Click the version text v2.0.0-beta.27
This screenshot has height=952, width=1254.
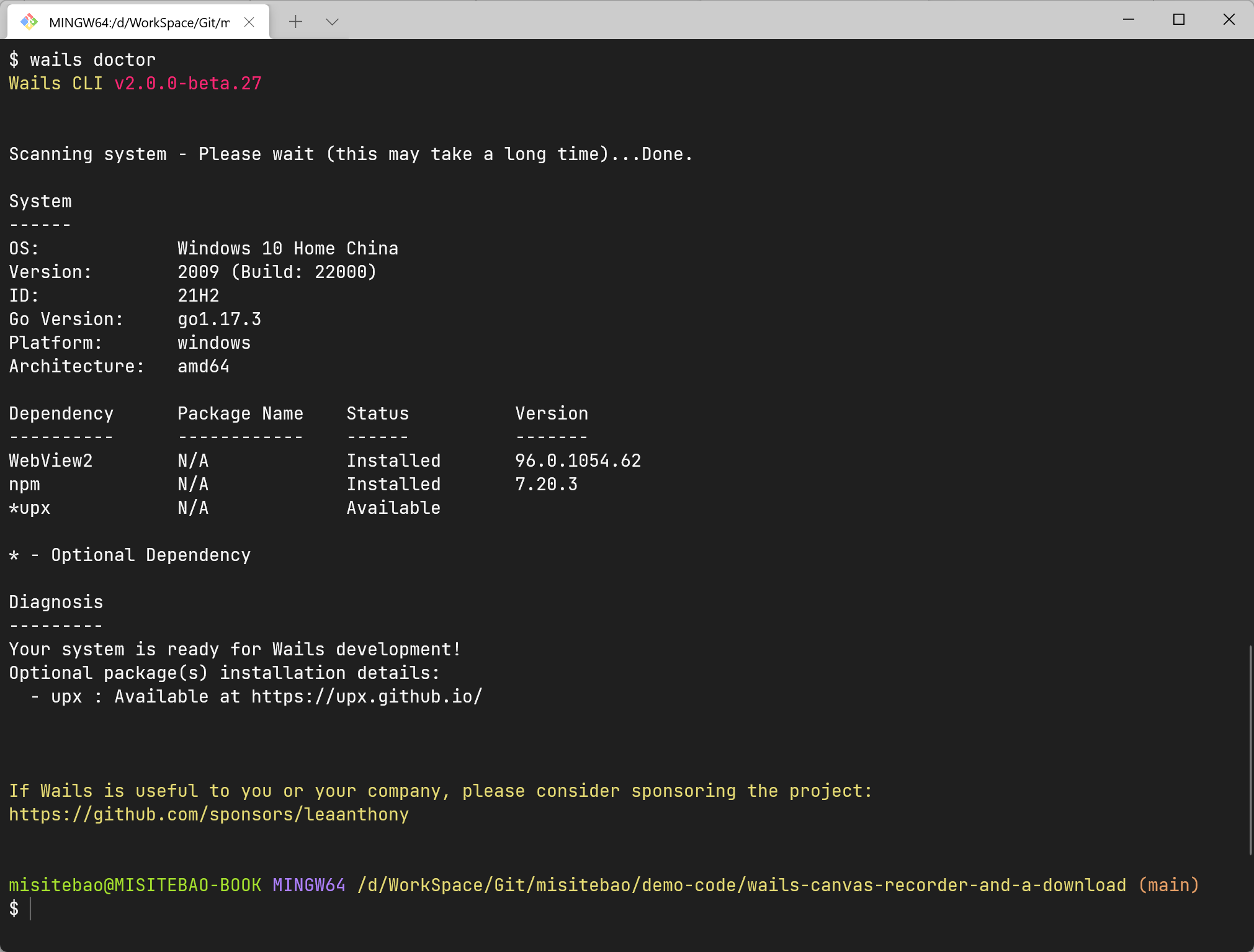pos(188,83)
